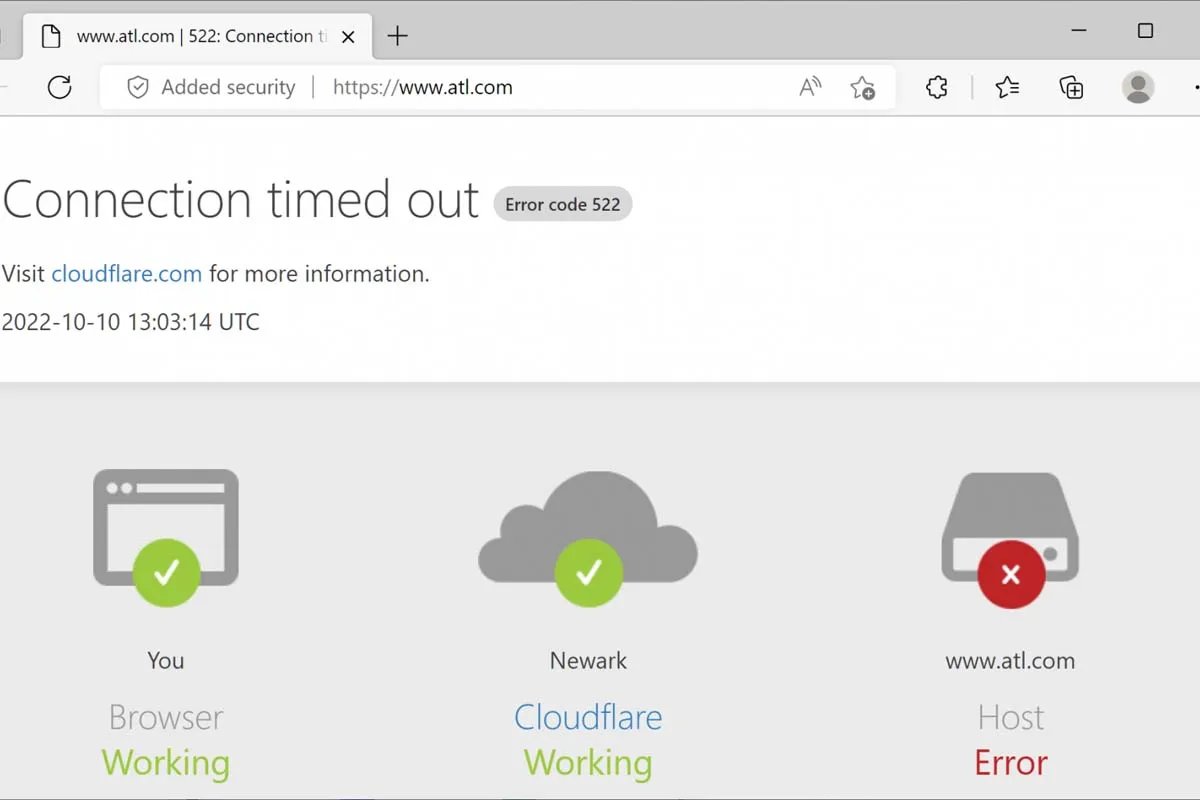This screenshot has height=800, width=1200.
Task: Click the Cloudflare link under Newark
Action: pos(588,717)
